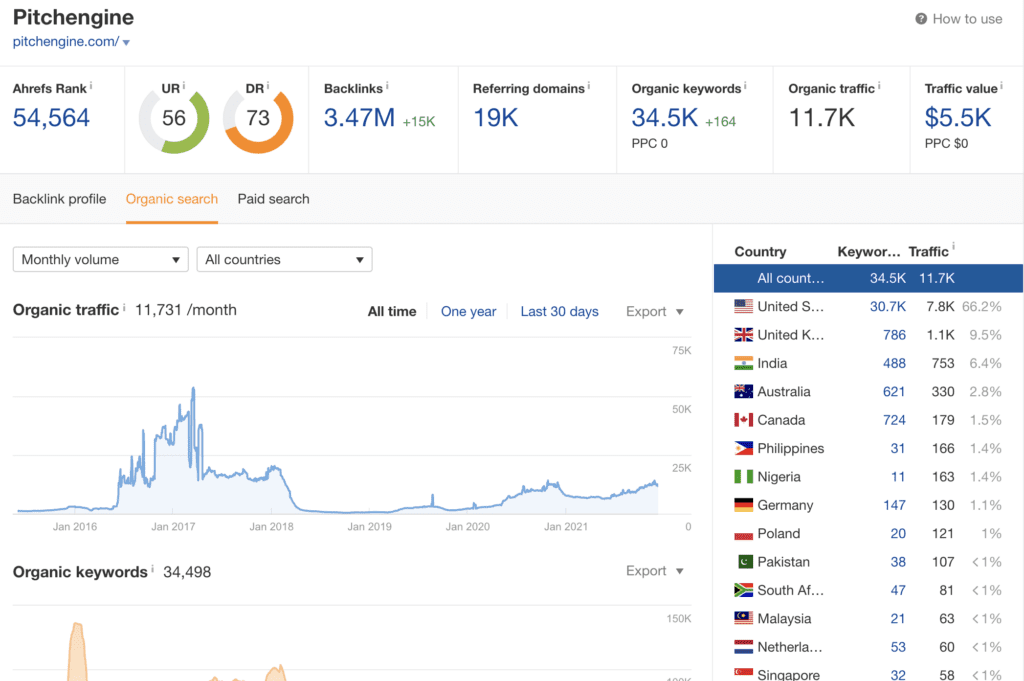This screenshot has width=1024, height=681.
Task: Click the Keywords column header
Action: 869,251
